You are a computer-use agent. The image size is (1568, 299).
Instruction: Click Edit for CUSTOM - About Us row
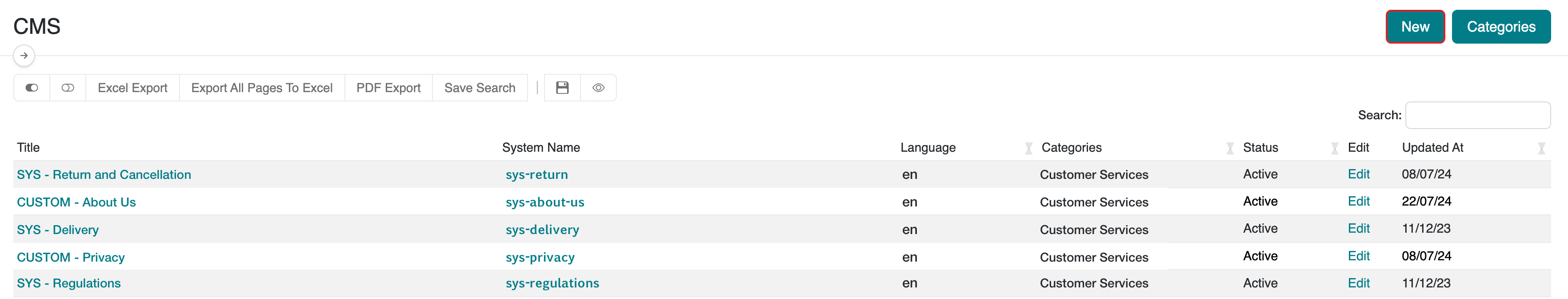(1358, 202)
